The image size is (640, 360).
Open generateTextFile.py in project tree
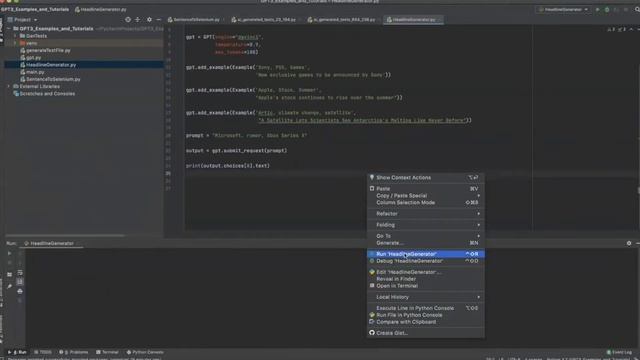coord(45,51)
